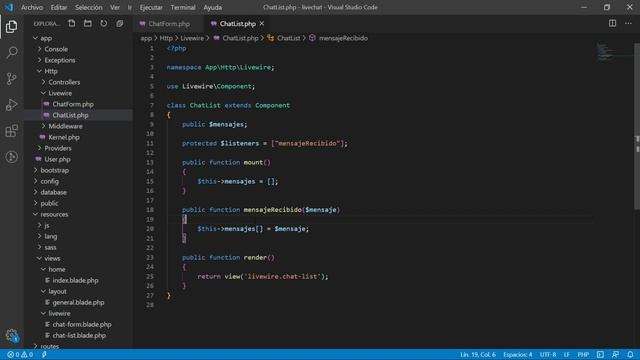Viewport: 640px width, 360px height.
Task: Refresh the explorer tree
Action: click(x=104, y=23)
